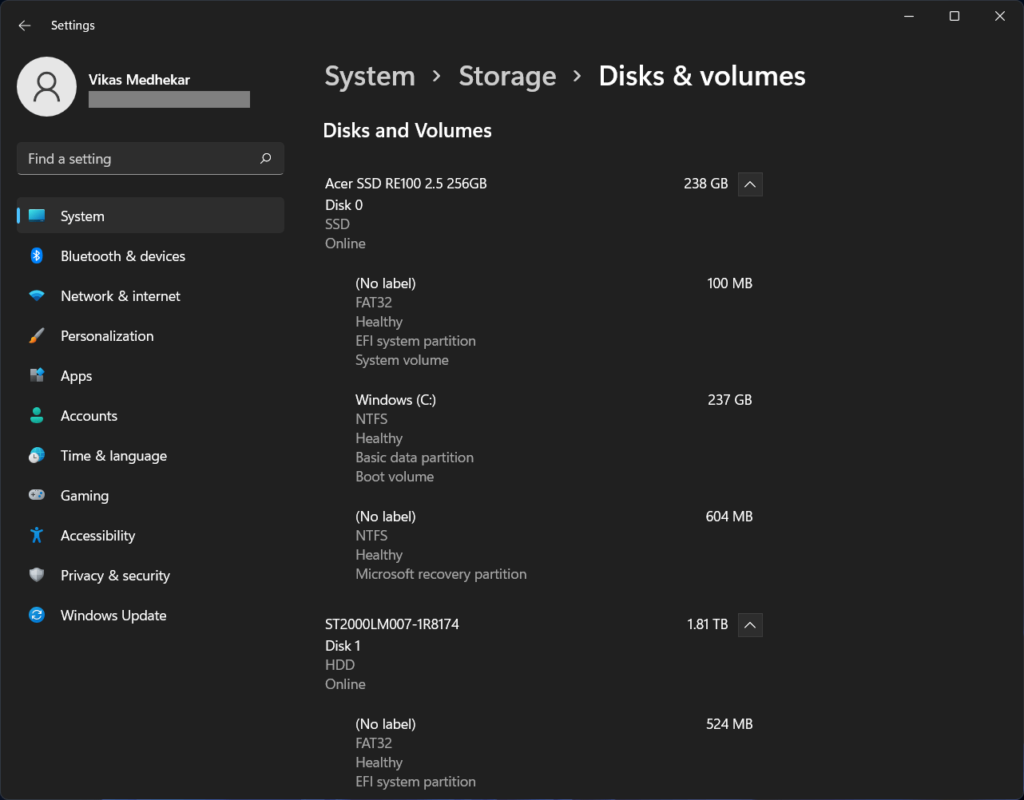Click in the Find a setting box
The width and height of the screenshot is (1024, 800).
150,159
